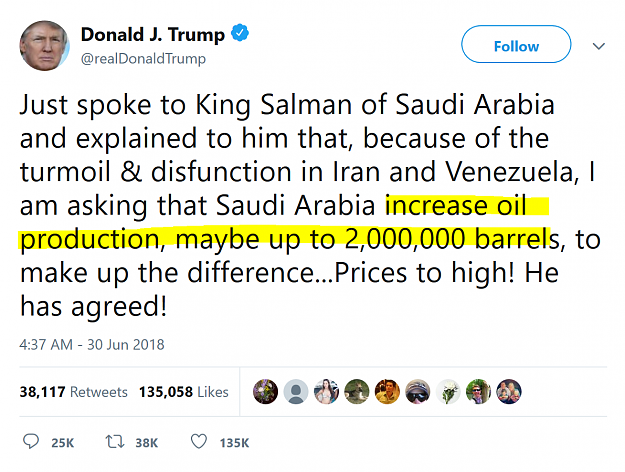Click the retweet arrows icon
This screenshot has height=472, width=625.
115,442
